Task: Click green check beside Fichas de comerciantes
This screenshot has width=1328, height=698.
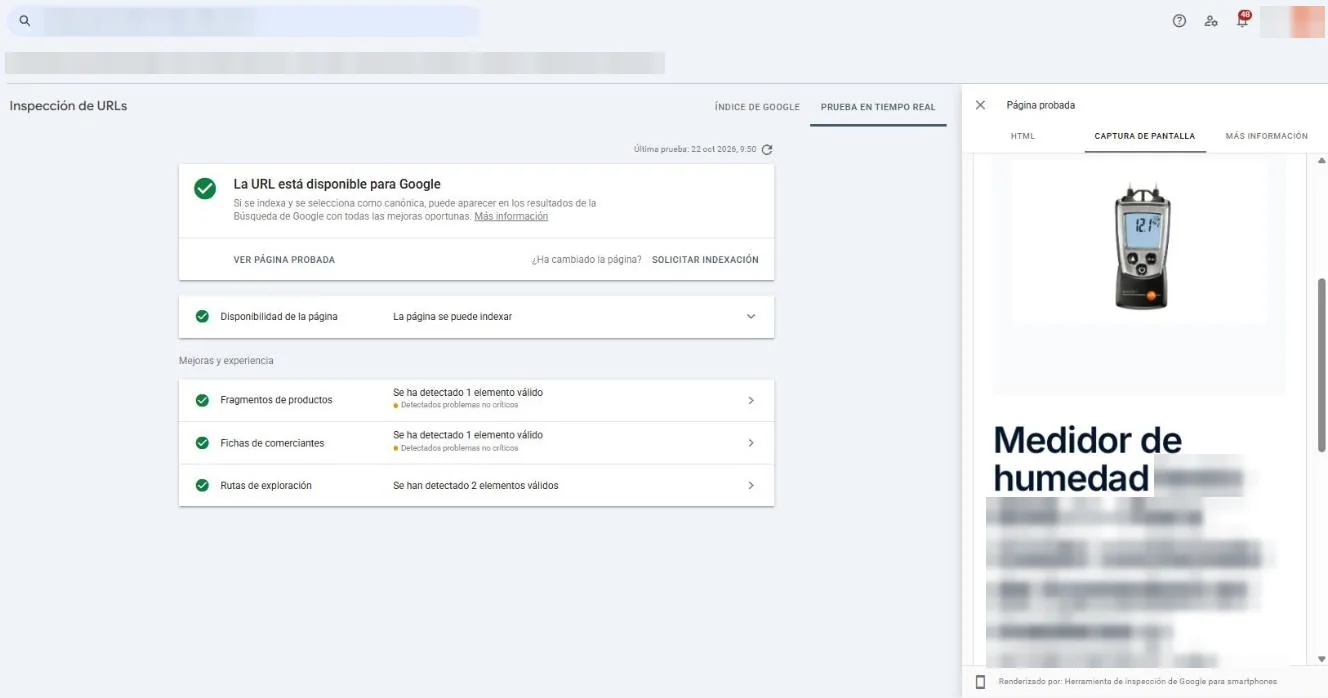Action: 202,443
